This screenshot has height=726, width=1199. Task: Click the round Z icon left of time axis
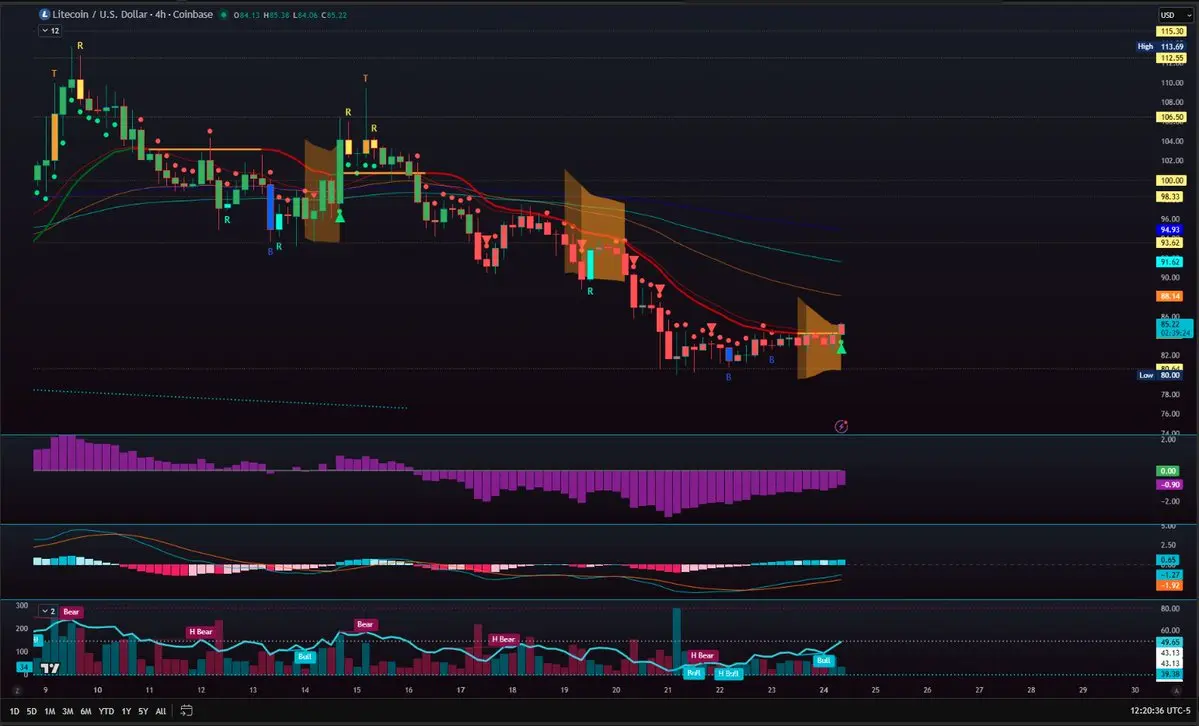17,691
